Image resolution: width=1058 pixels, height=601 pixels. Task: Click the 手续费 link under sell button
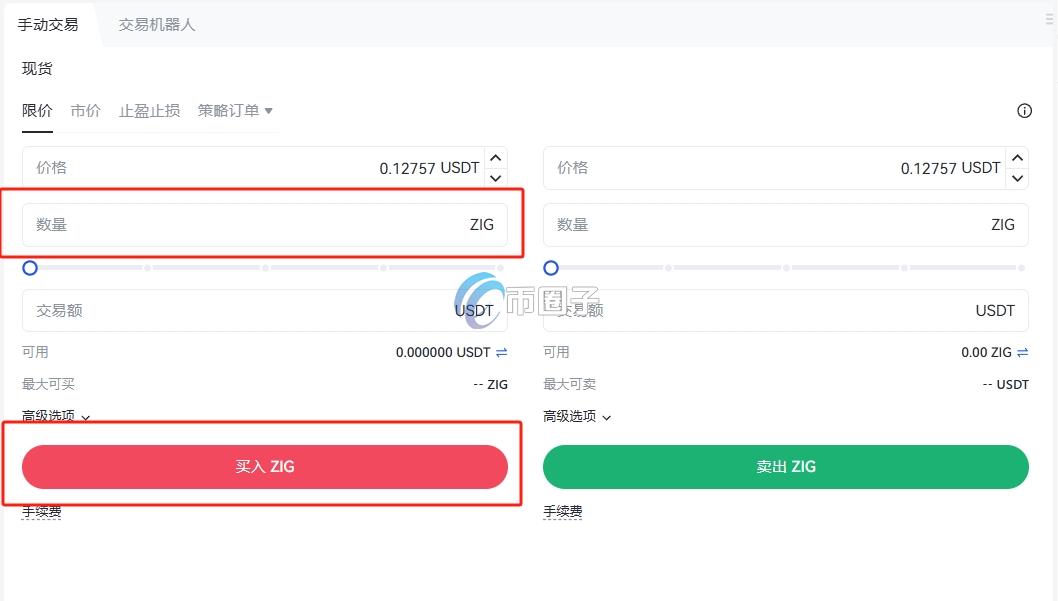click(x=562, y=512)
